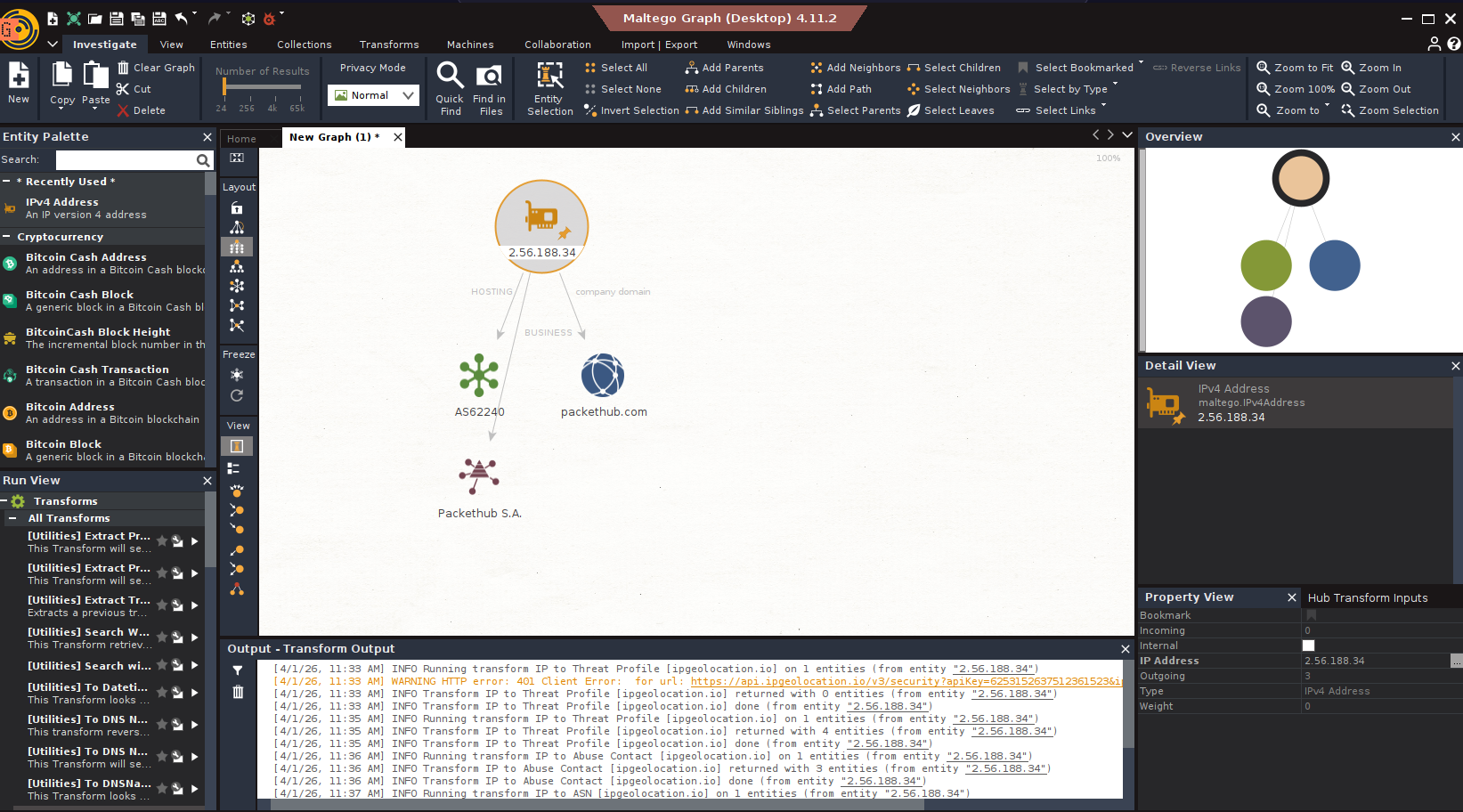
Task: Toggle the Internal checkbox in Property View
Action: point(1308,646)
